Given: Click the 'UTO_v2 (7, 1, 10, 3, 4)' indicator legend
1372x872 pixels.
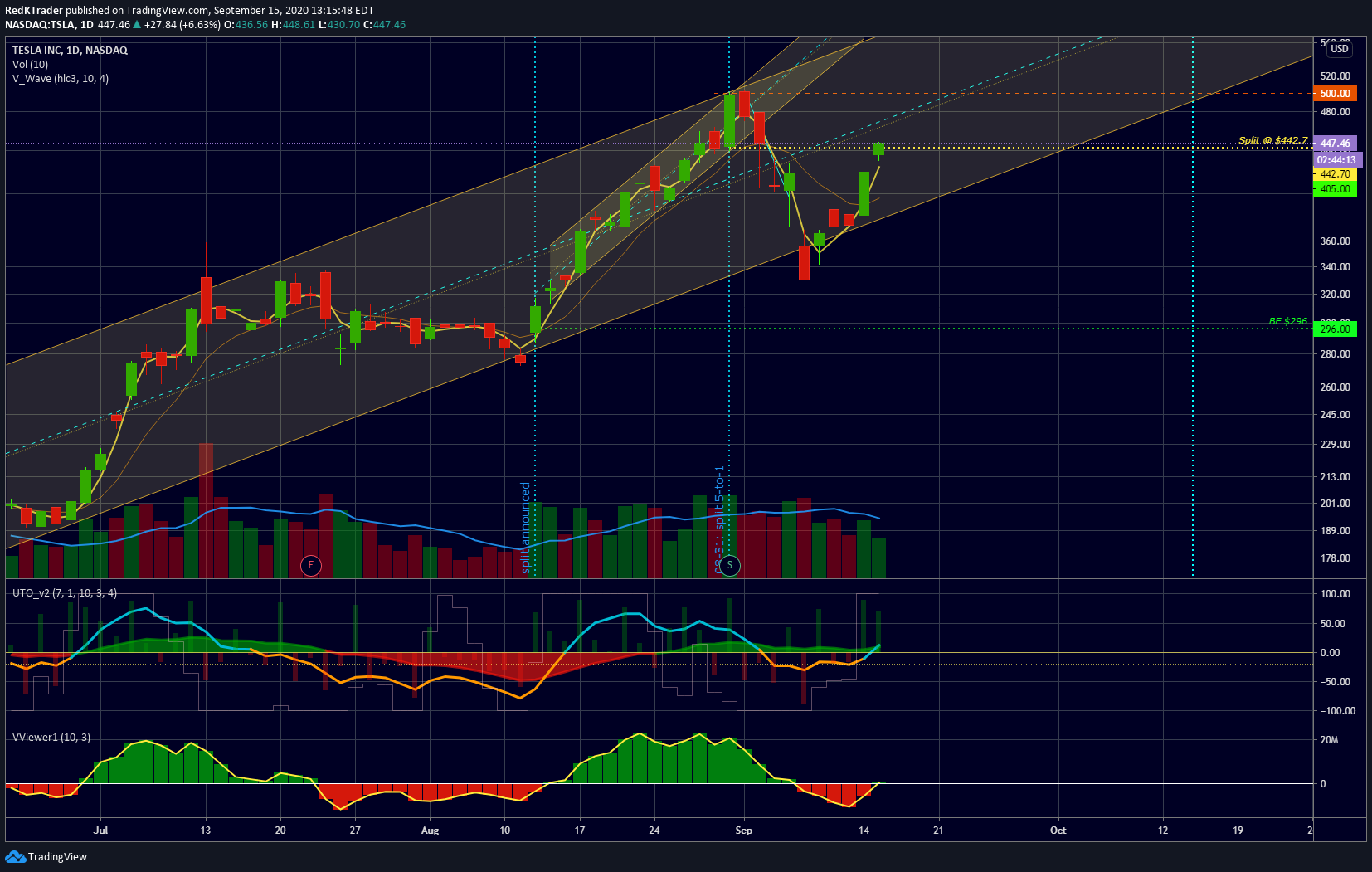Looking at the screenshot, I should [64, 593].
